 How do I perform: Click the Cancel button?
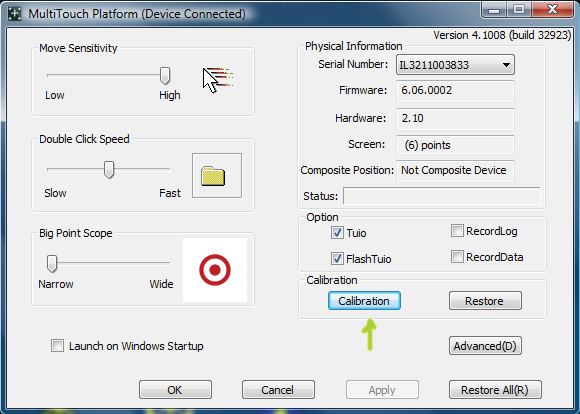click(278, 390)
